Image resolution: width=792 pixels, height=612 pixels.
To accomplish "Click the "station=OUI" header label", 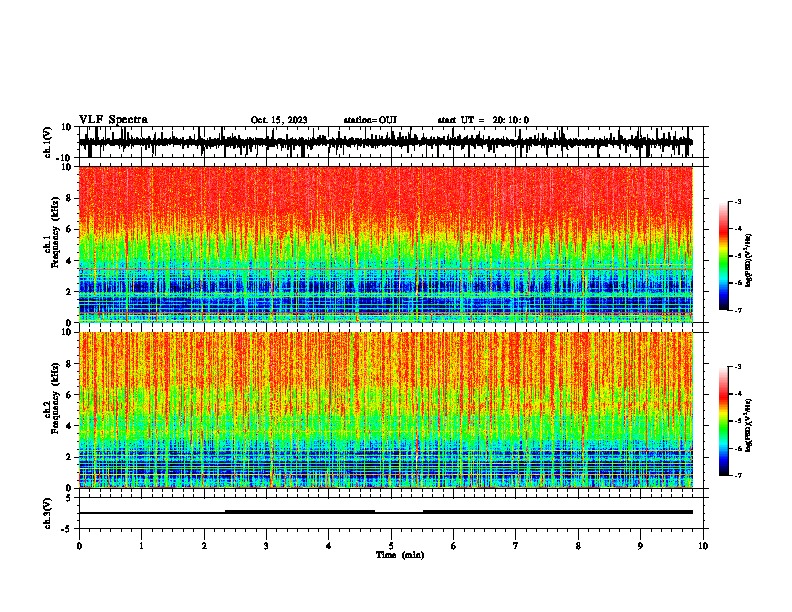I will (370, 120).
